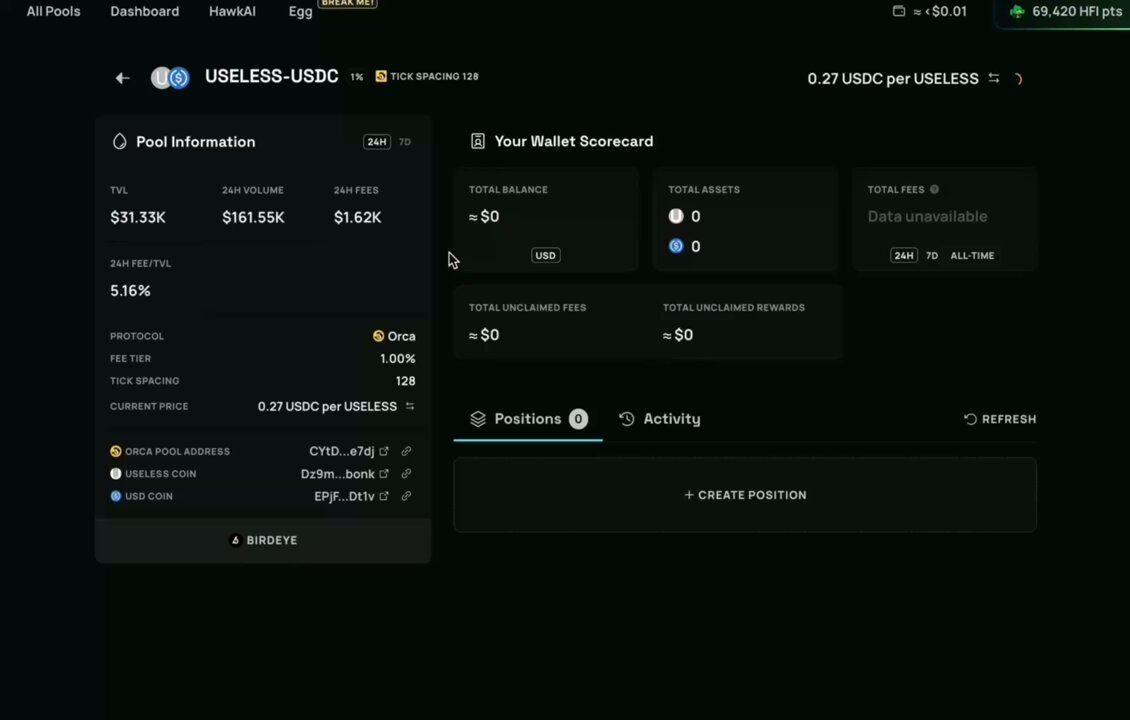
Task: Copy the Useless Coin address link
Action: (x=406, y=474)
